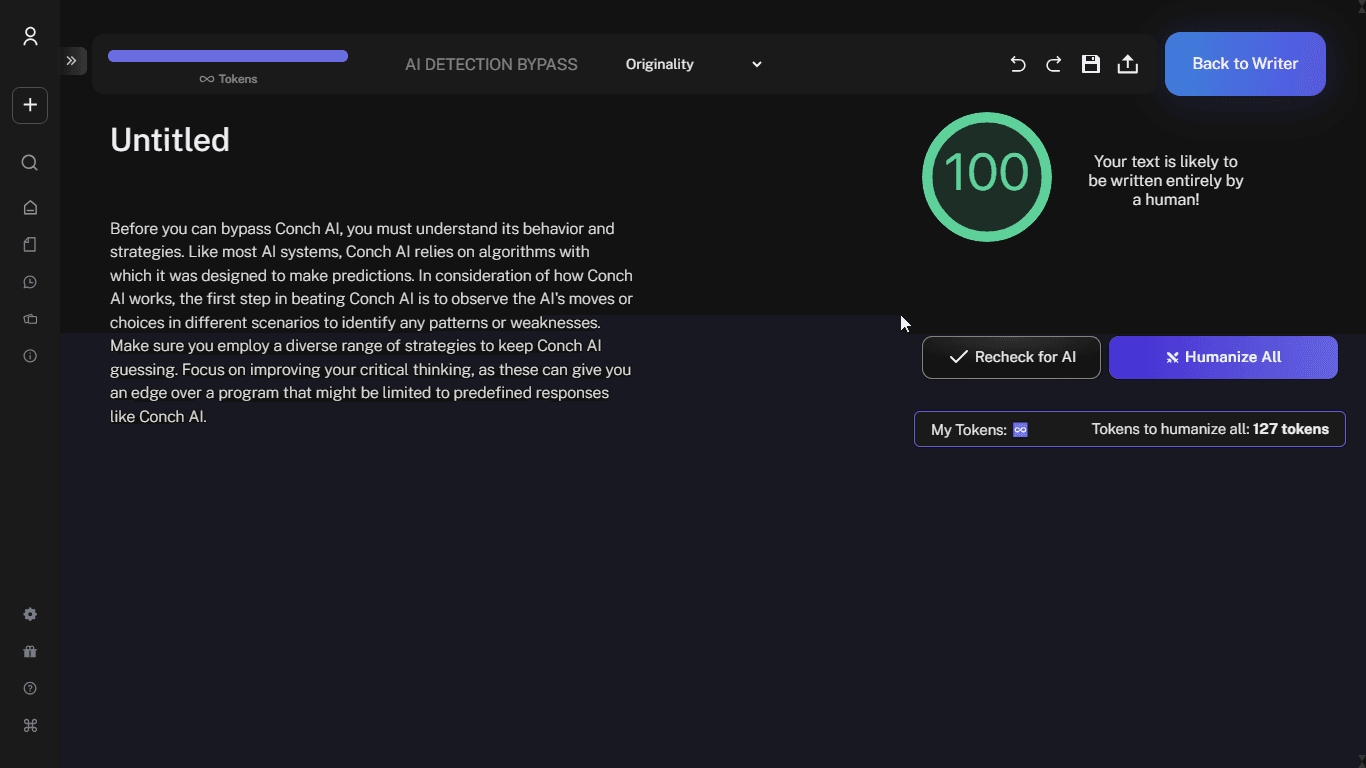Image resolution: width=1366 pixels, height=768 pixels.
Task: Go to home via the house icon
Action: pos(30,208)
